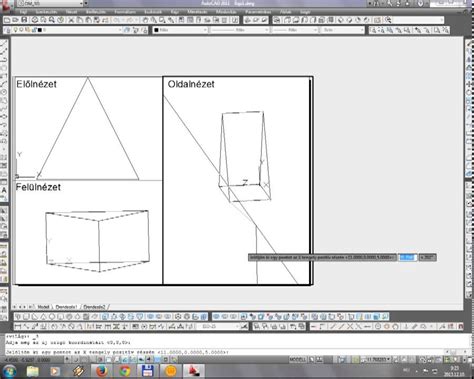The height and width of the screenshot is (379, 474).
Task: Click the Open file icon
Action: click(x=15, y=20)
